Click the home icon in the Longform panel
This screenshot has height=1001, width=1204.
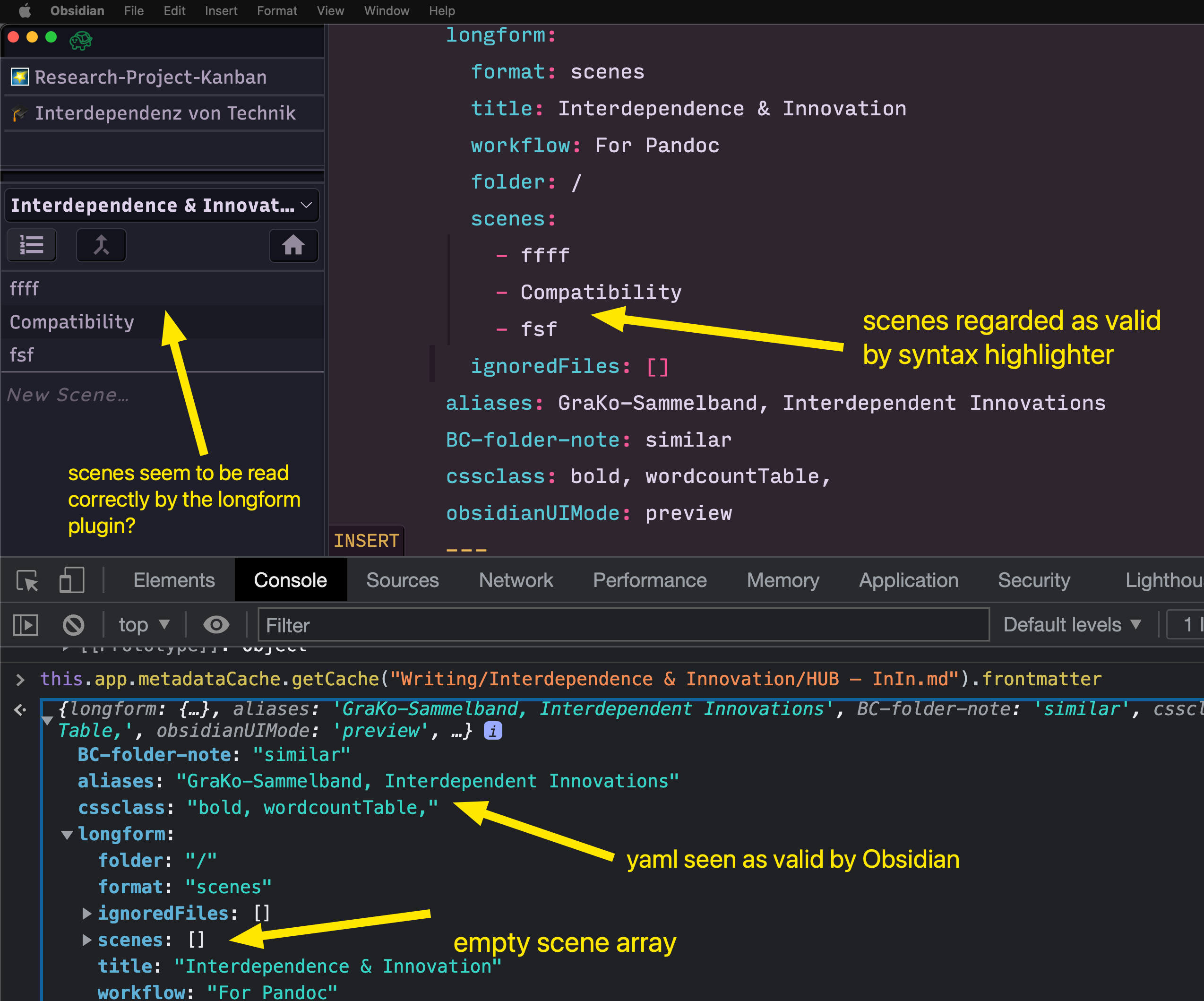click(x=293, y=245)
